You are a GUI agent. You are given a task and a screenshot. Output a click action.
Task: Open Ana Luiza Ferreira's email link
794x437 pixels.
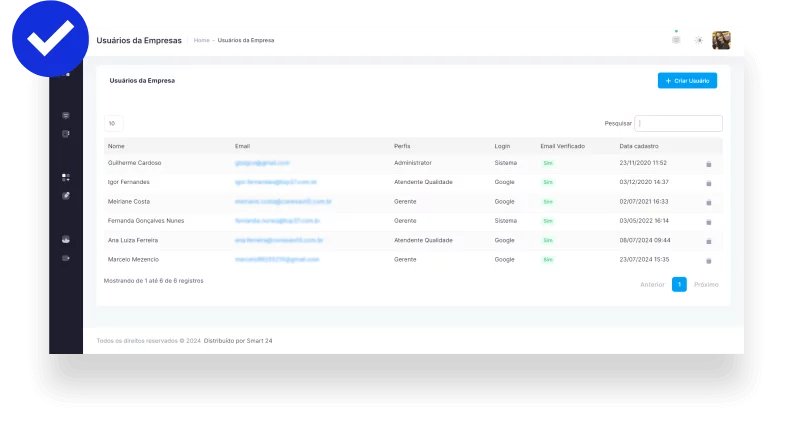[279, 240]
